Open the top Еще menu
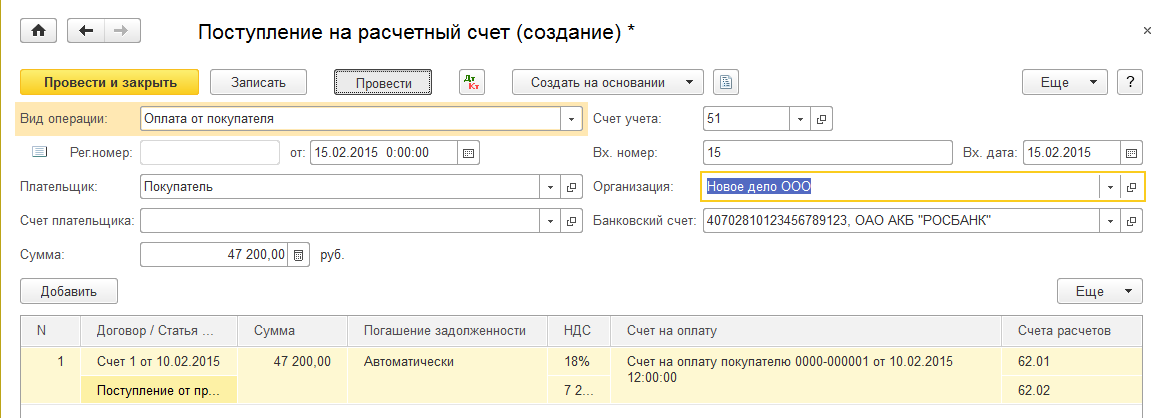This screenshot has width=1154, height=418. [x=1065, y=82]
